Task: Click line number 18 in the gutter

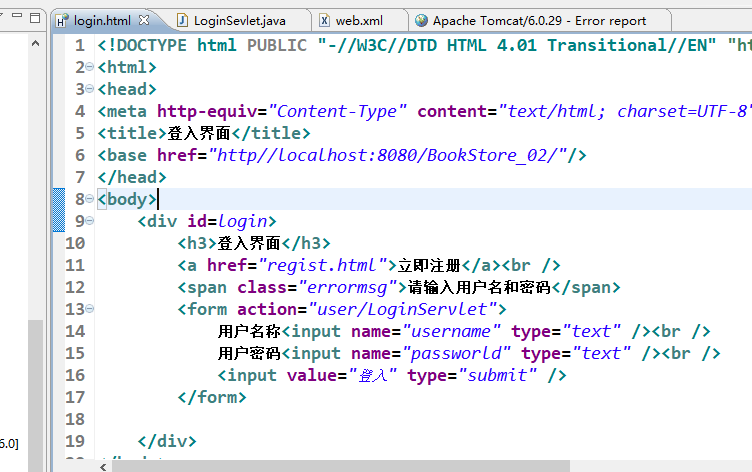Action: tap(75, 419)
